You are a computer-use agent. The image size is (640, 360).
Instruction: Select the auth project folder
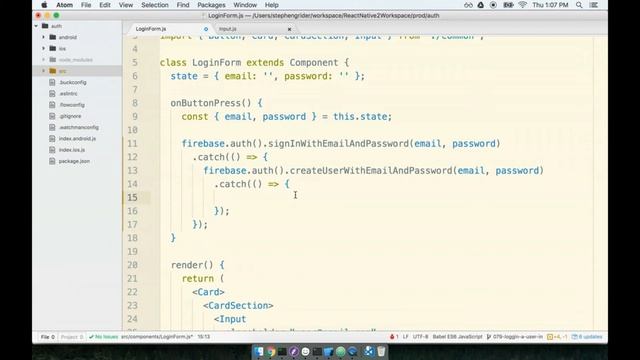56,26
